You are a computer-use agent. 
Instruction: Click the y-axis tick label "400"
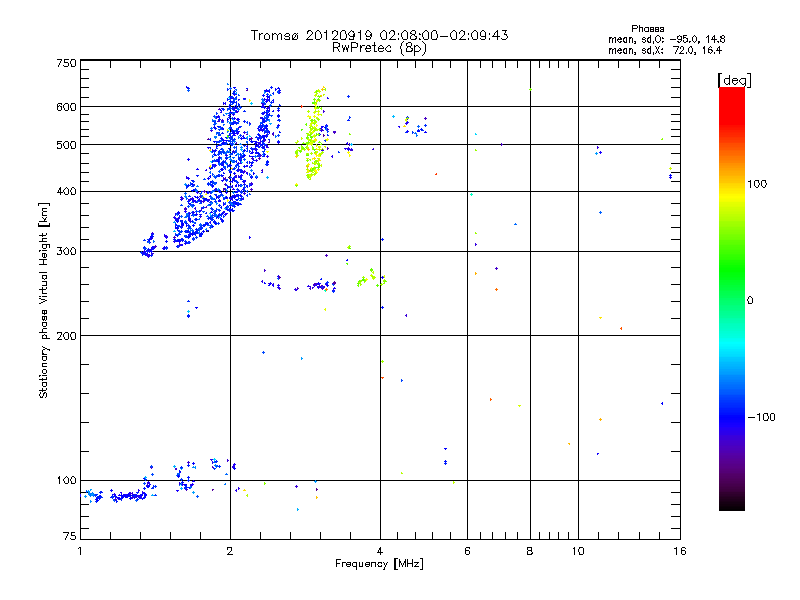66,192
